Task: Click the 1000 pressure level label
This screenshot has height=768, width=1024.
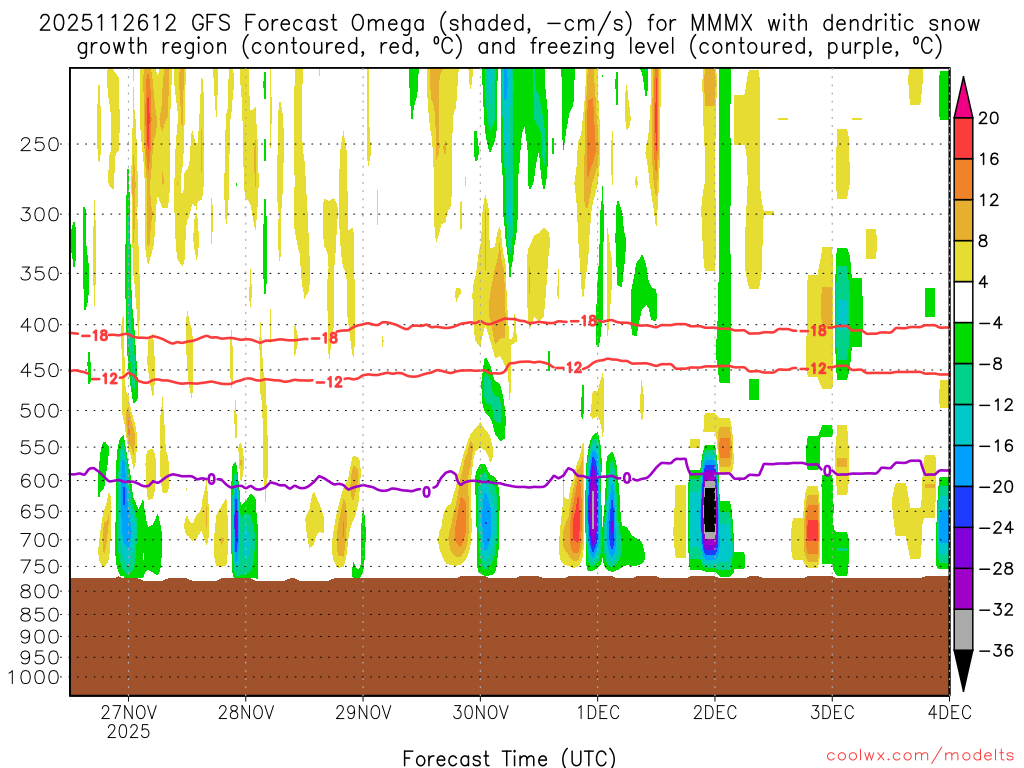Action: [37, 677]
